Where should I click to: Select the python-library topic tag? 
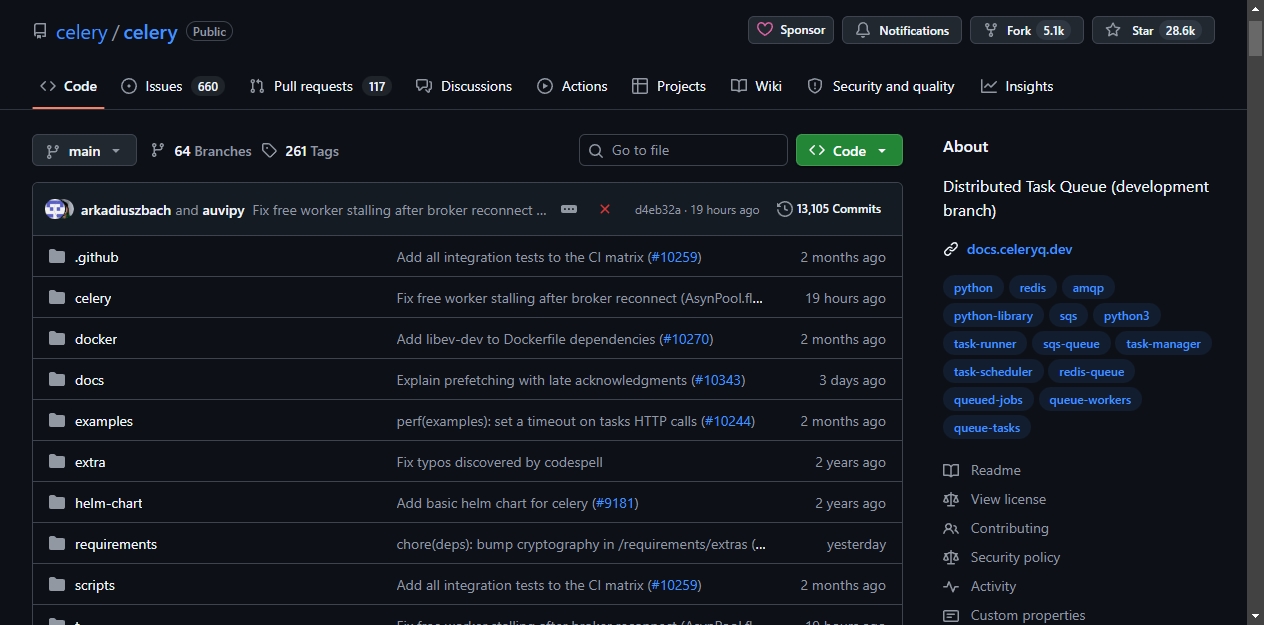coord(993,316)
